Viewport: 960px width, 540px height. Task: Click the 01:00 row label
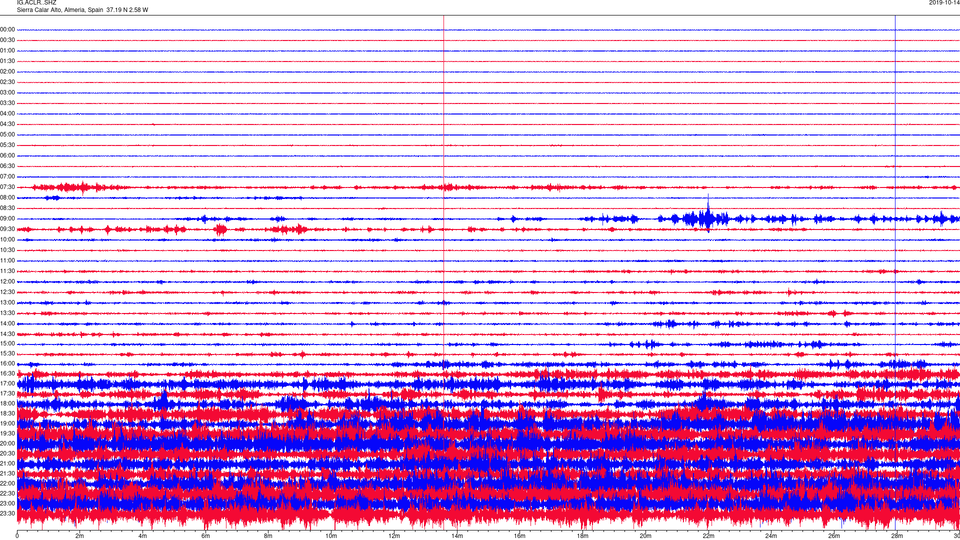[x=7, y=51]
